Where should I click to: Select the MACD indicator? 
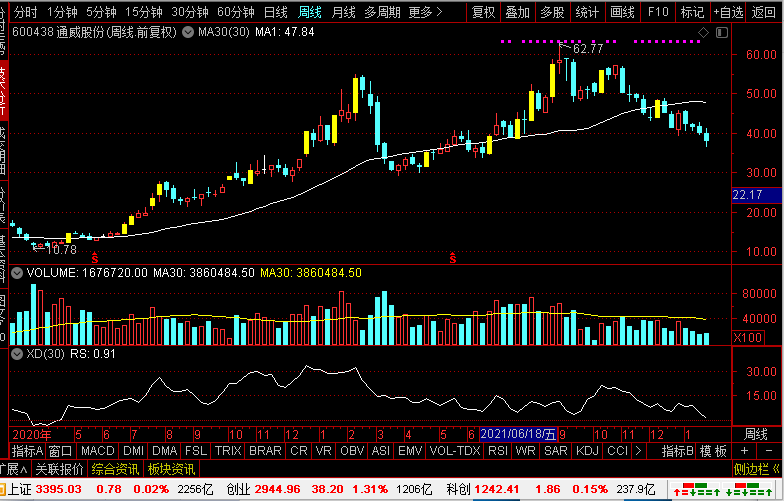point(99,451)
